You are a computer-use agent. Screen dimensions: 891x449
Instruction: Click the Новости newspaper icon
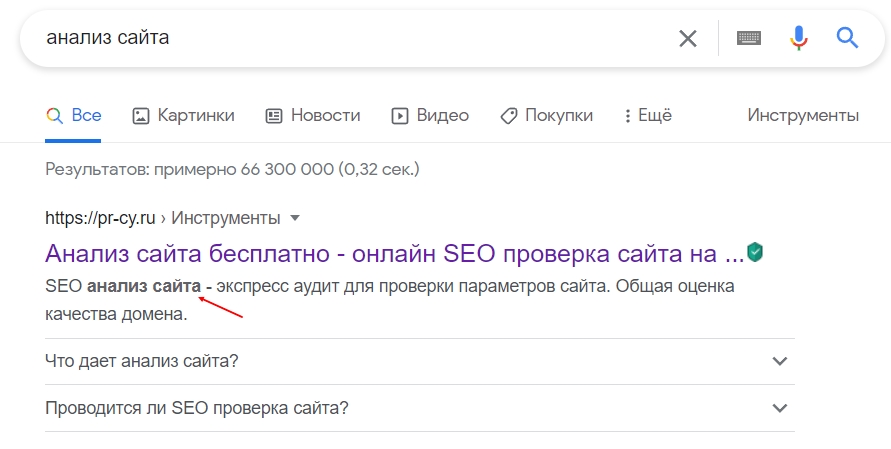pos(274,117)
